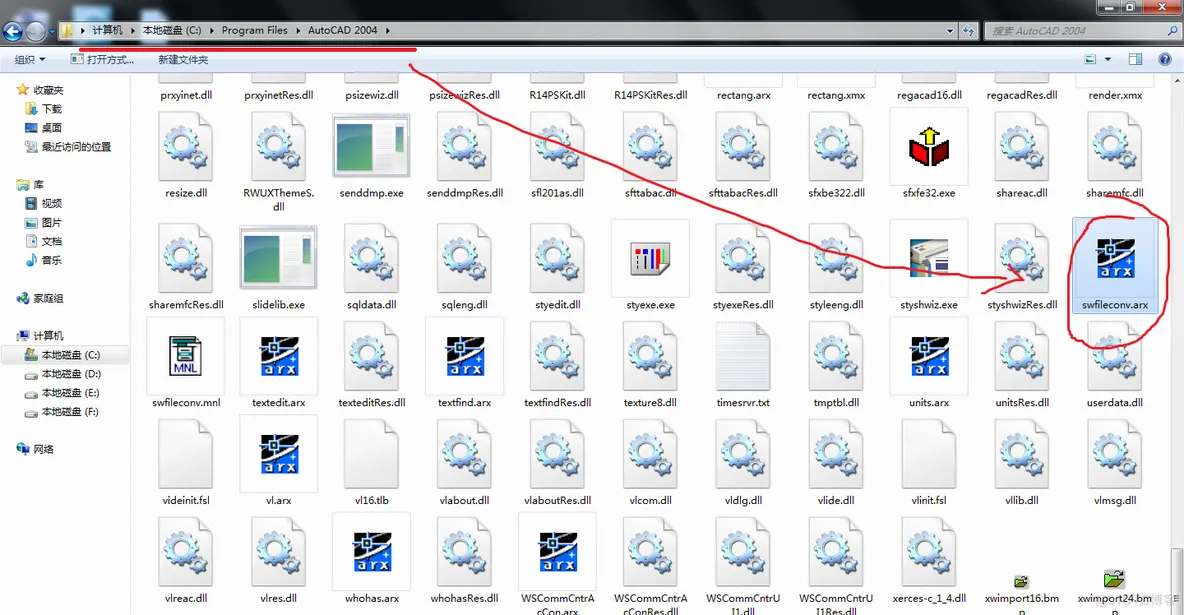This screenshot has height=615, width=1184.
Task: Expand the arrow after AutoCAD 2004 in address bar
Action: pos(388,31)
